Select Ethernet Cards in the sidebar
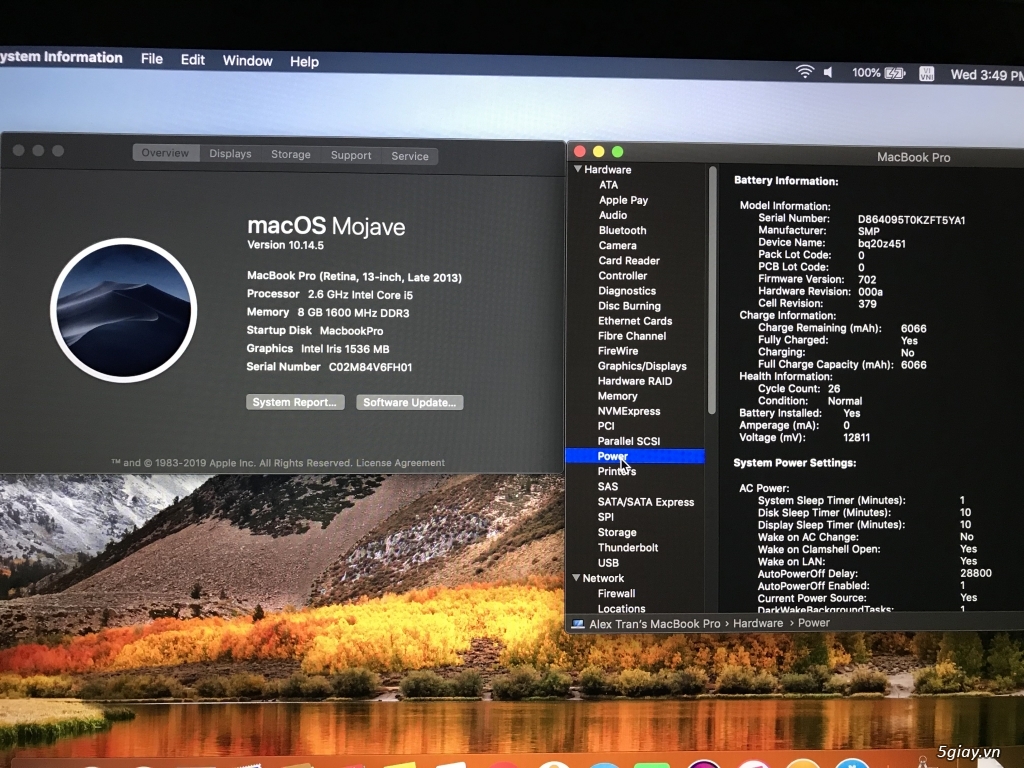Screen dimensions: 1024x768 click(x=635, y=321)
